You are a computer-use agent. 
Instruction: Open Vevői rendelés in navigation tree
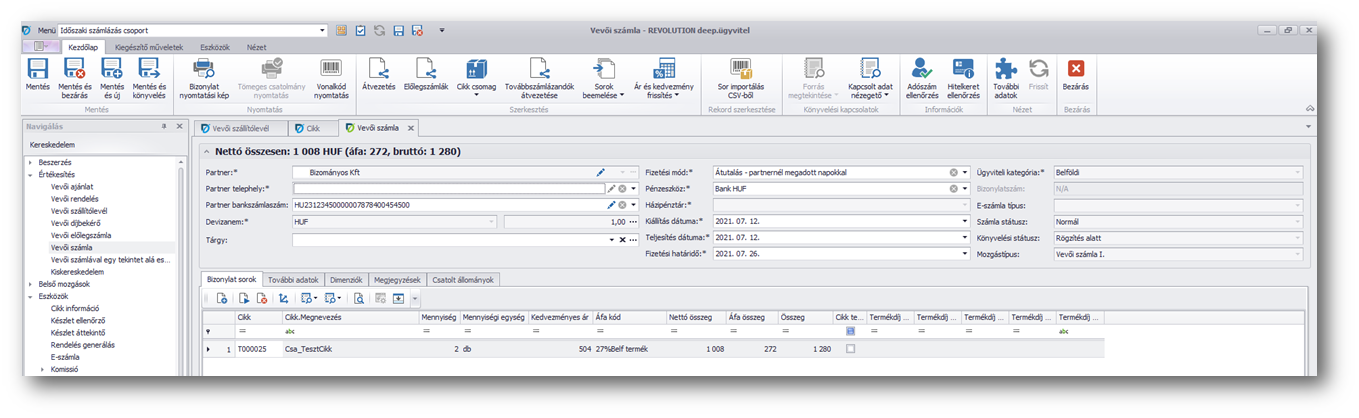pyautogui.click(x=74, y=198)
